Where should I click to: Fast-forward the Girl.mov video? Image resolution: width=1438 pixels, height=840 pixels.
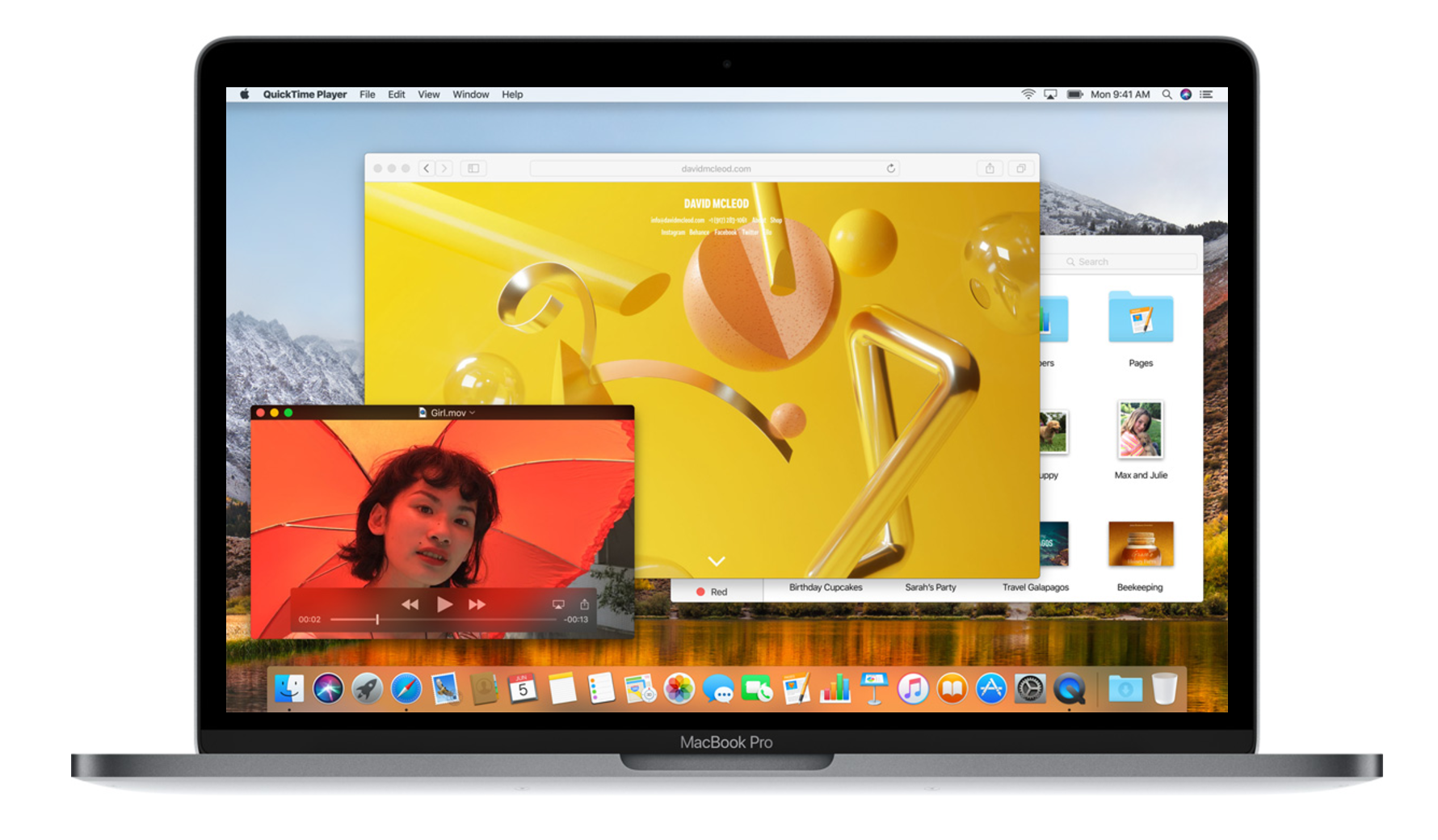click(x=477, y=604)
